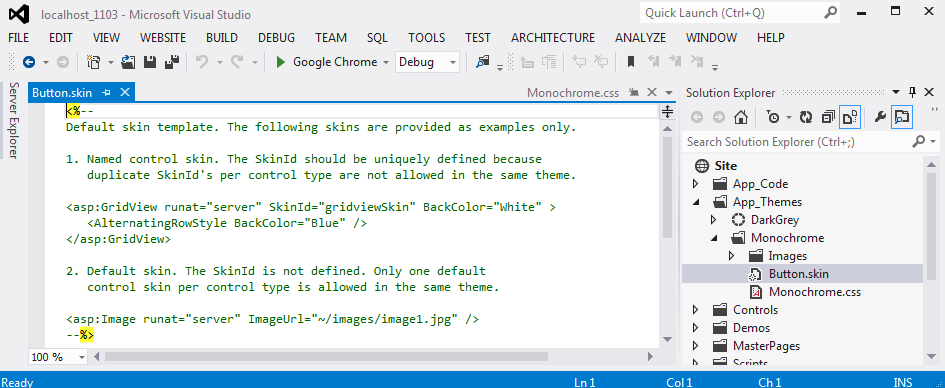The image size is (945, 388).
Task: Click the Ln 1 status bar indicator
Action: pyautogui.click(x=584, y=382)
